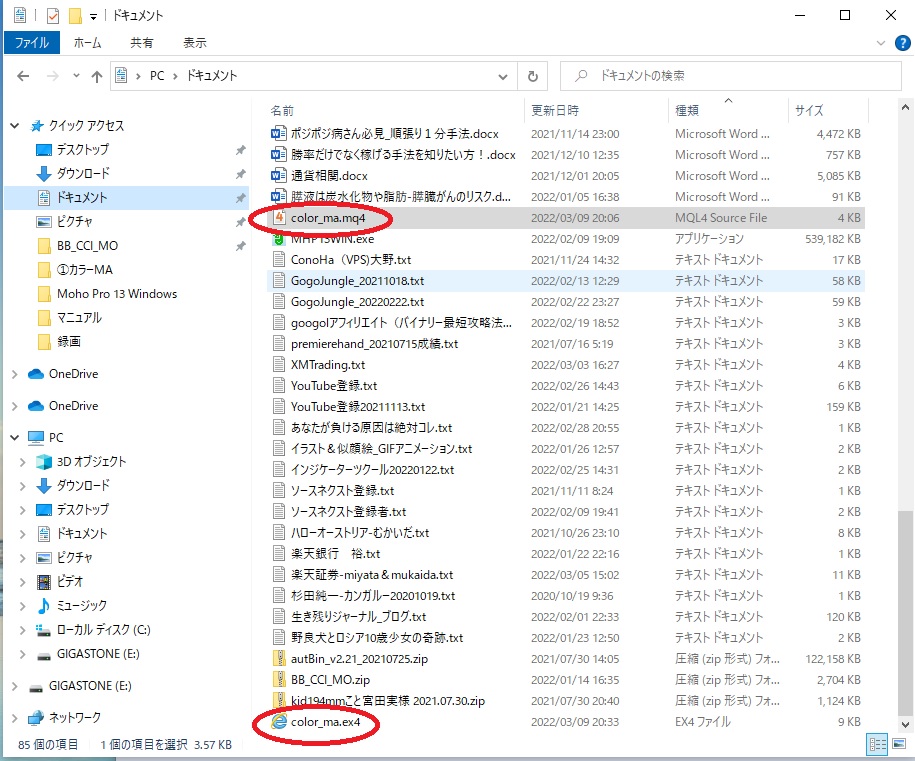
Task: Open the 表示 ribbon tab
Action: click(195, 43)
